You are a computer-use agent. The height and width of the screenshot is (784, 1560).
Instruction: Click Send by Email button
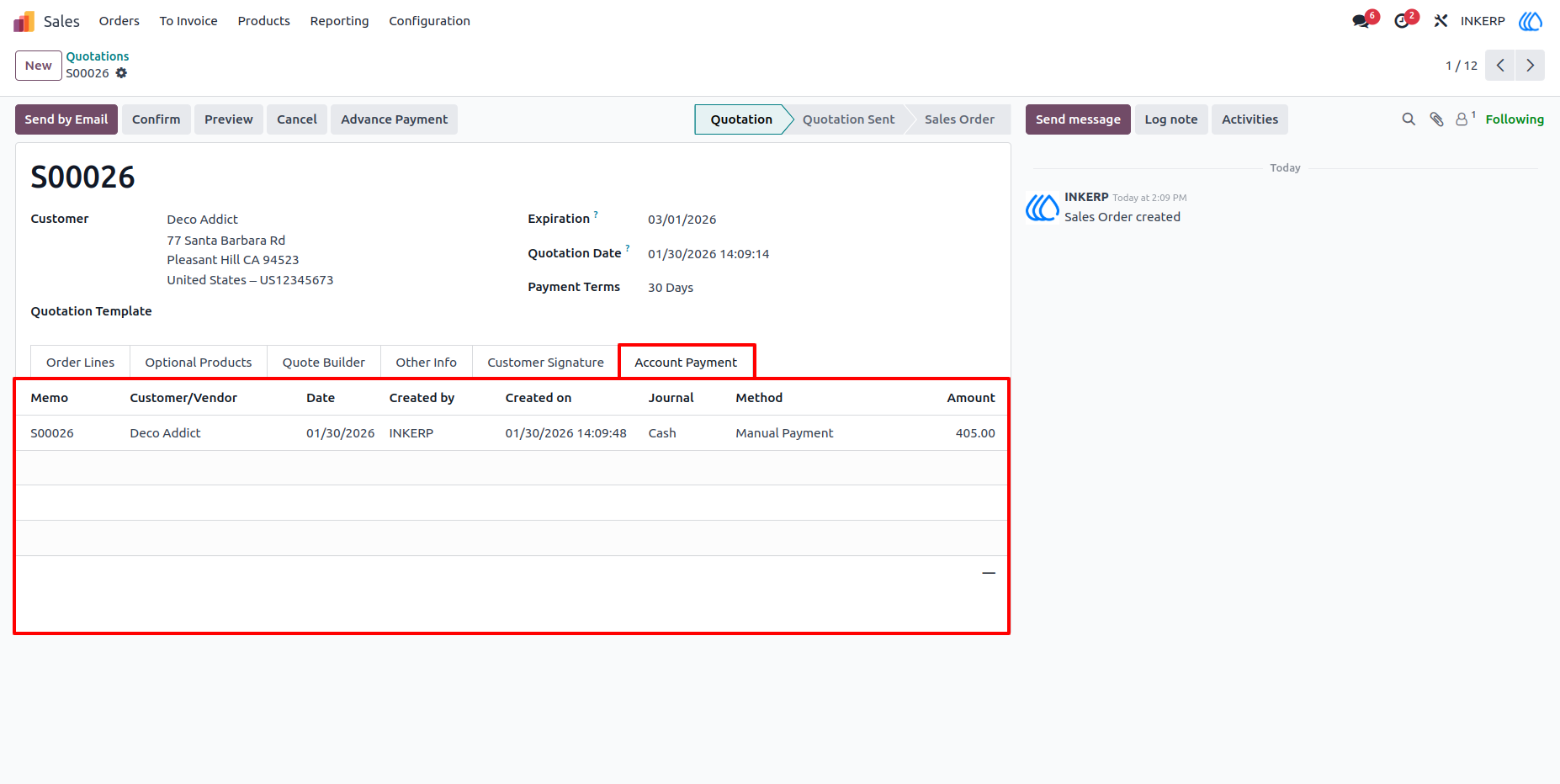66,119
